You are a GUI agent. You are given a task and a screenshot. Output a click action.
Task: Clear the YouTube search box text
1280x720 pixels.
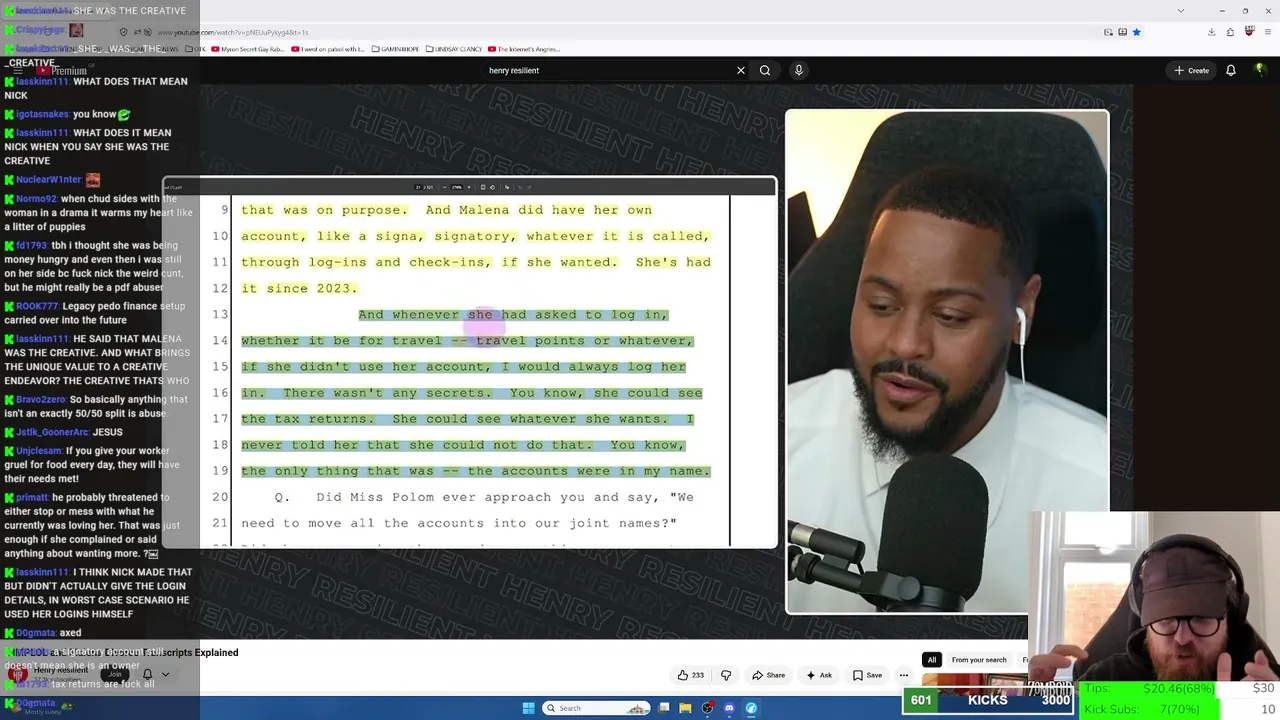pyautogui.click(x=741, y=70)
